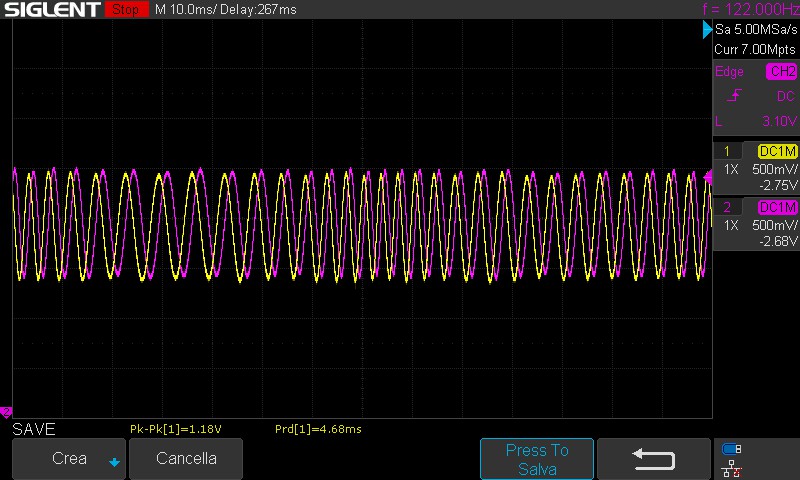800x480 pixels.
Task: Click the USB drive status icon
Action: coord(731,449)
